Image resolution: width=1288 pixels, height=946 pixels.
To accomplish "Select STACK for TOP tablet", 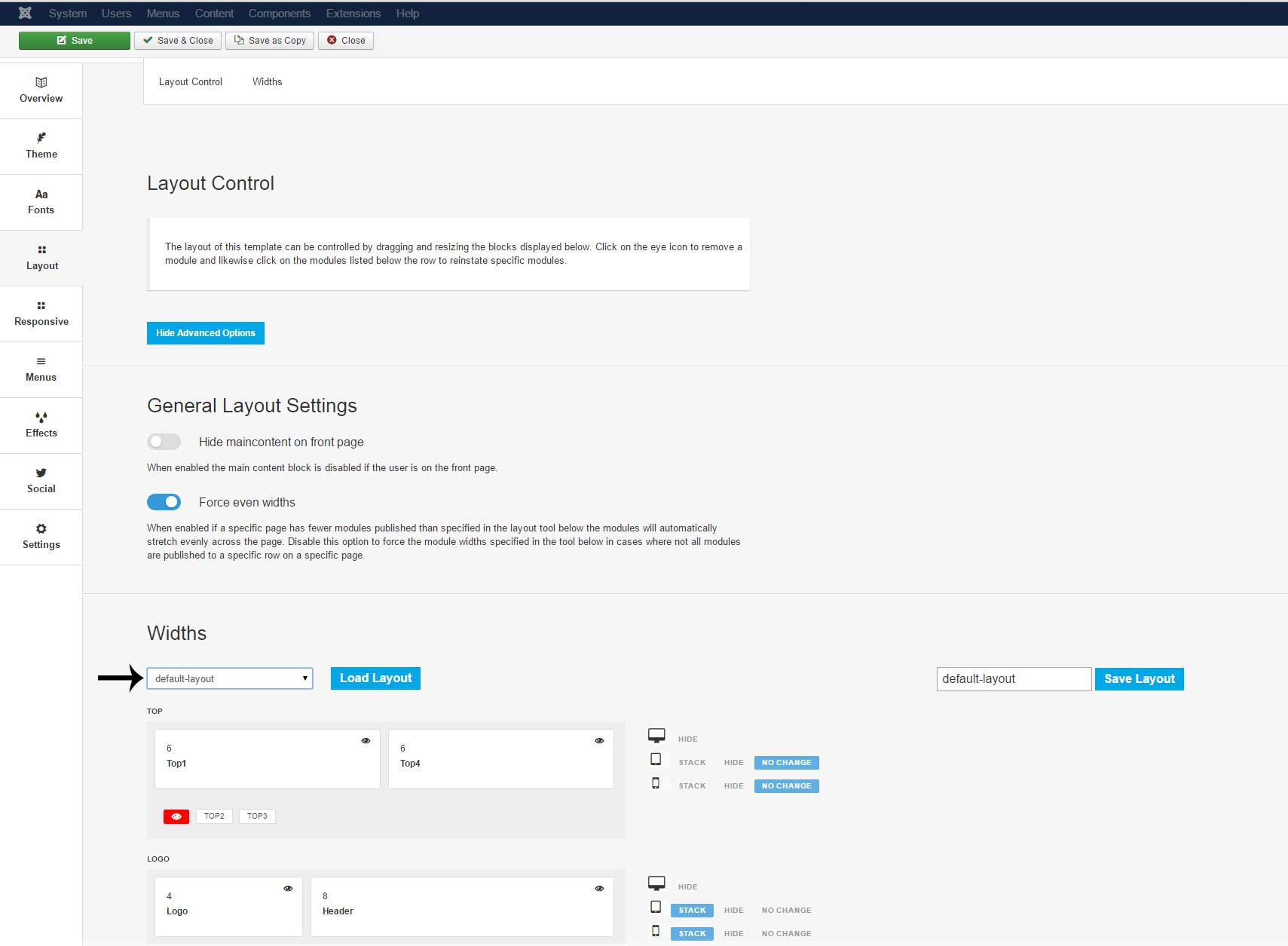I will (x=692, y=763).
